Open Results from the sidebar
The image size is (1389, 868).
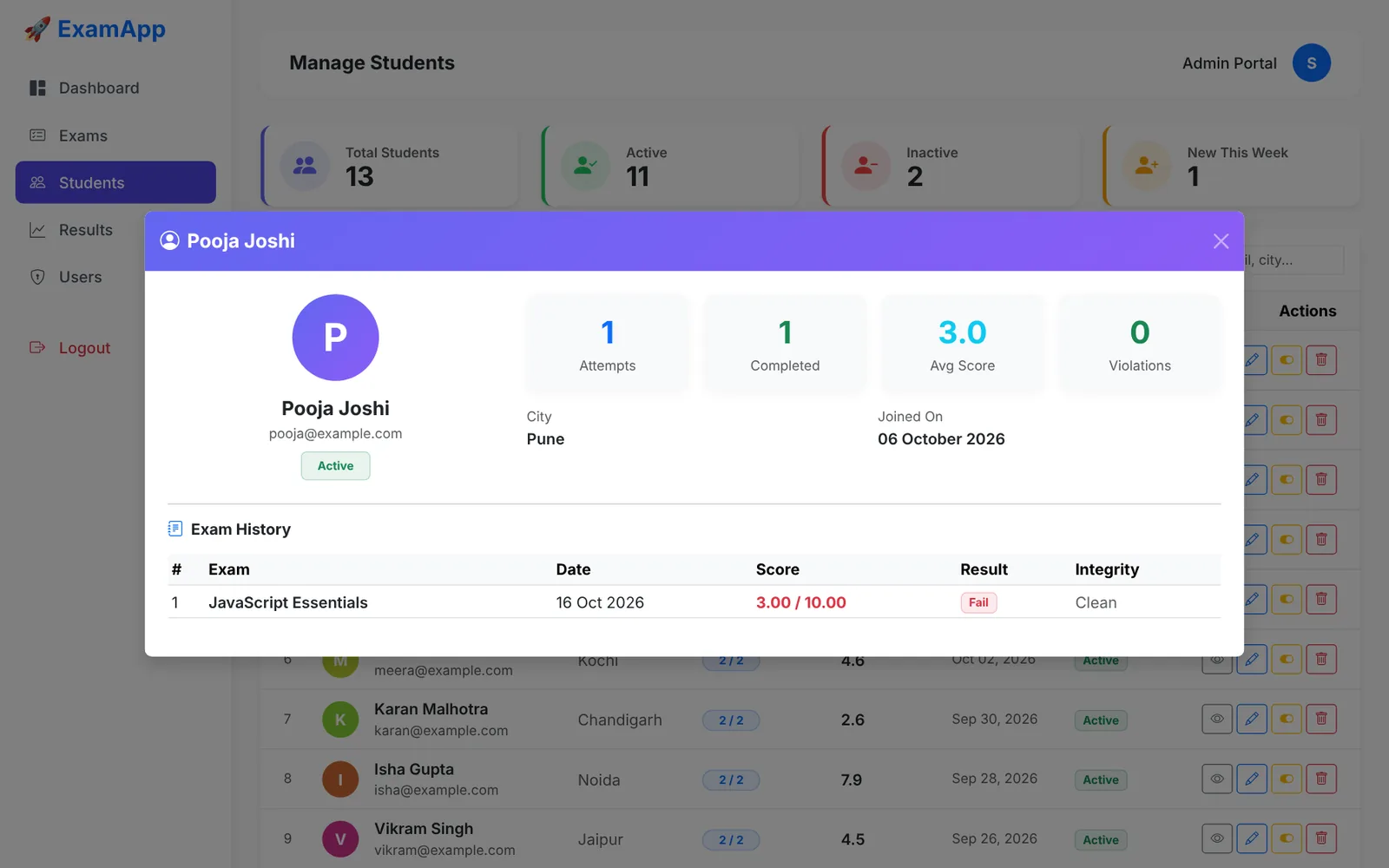coord(115,230)
